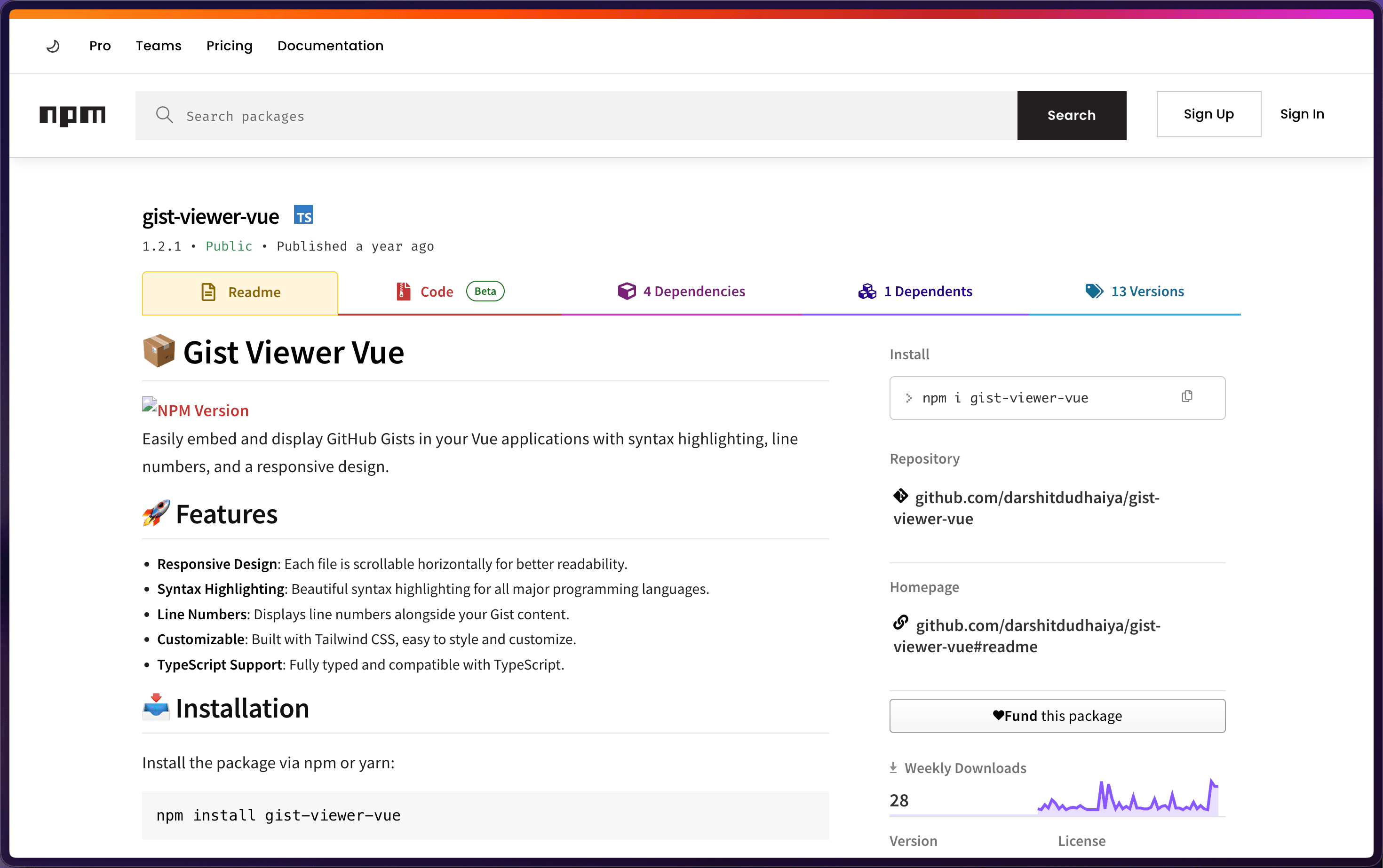This screenshot has height=868, width=1383.
Task: Click the npm logo
Action: click(x=72, y=115)
